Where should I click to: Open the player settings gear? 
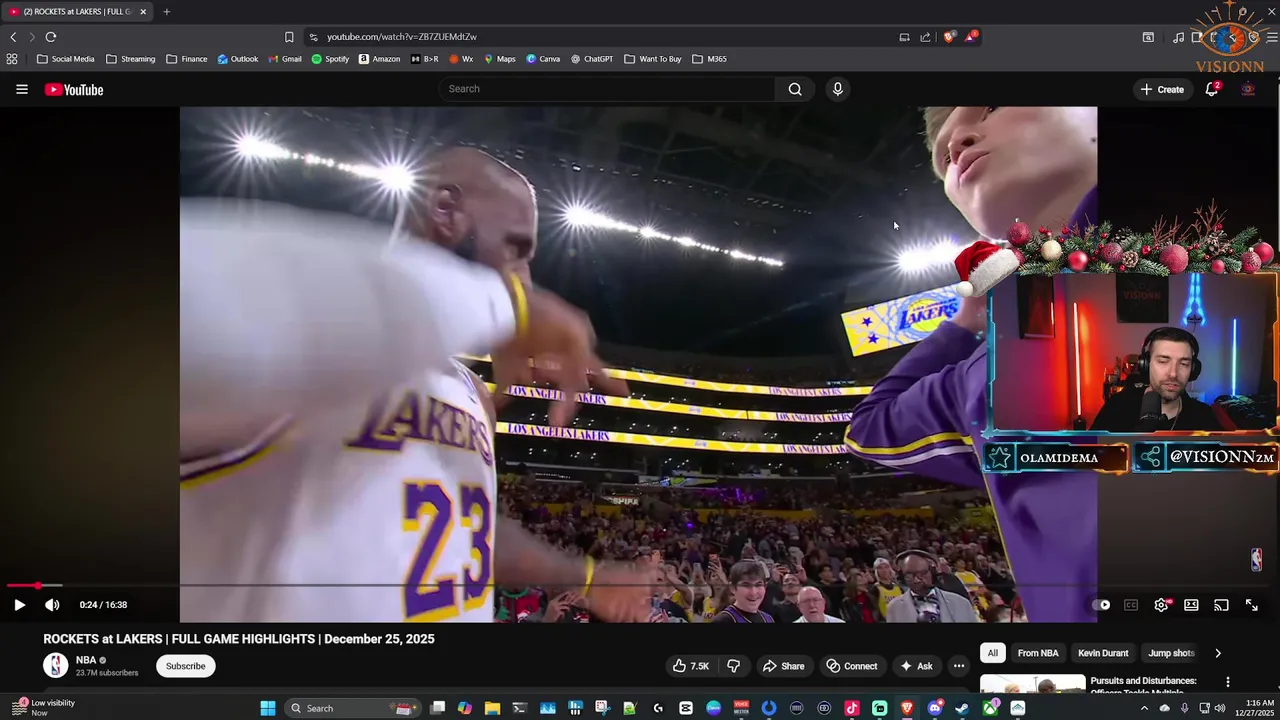pyautogui.click(x=1161, y=605)
